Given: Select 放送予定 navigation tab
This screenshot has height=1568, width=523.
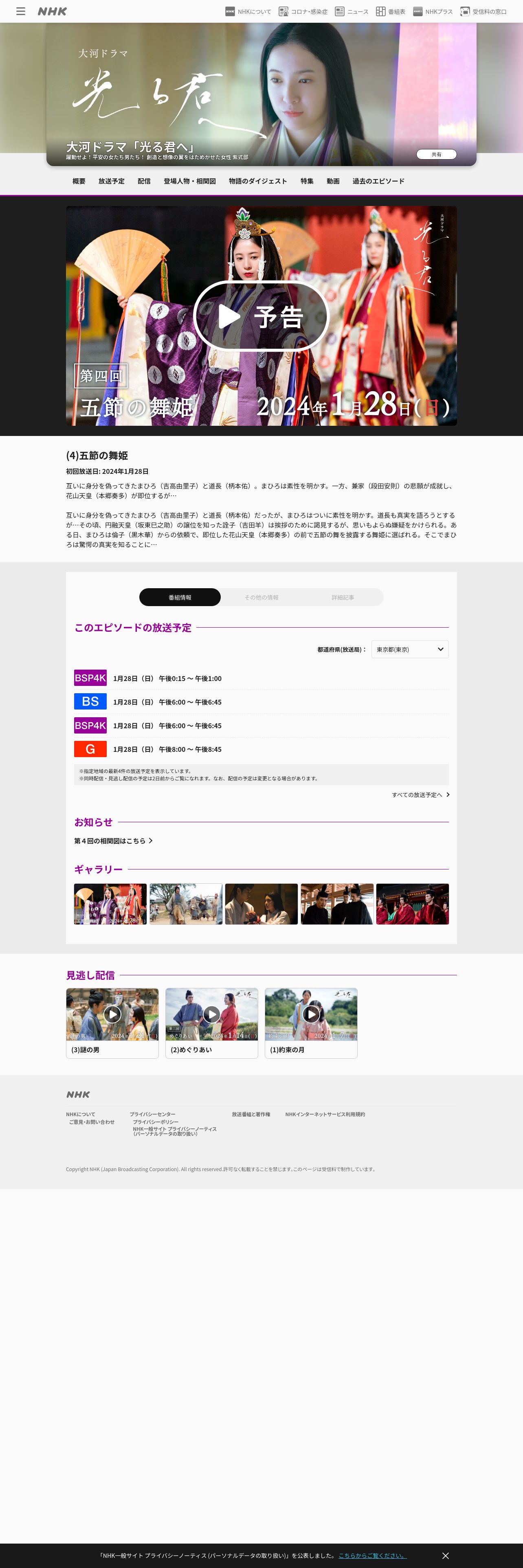Looking at the screenshot, I should pyautogui.click(x=112, y=181).
